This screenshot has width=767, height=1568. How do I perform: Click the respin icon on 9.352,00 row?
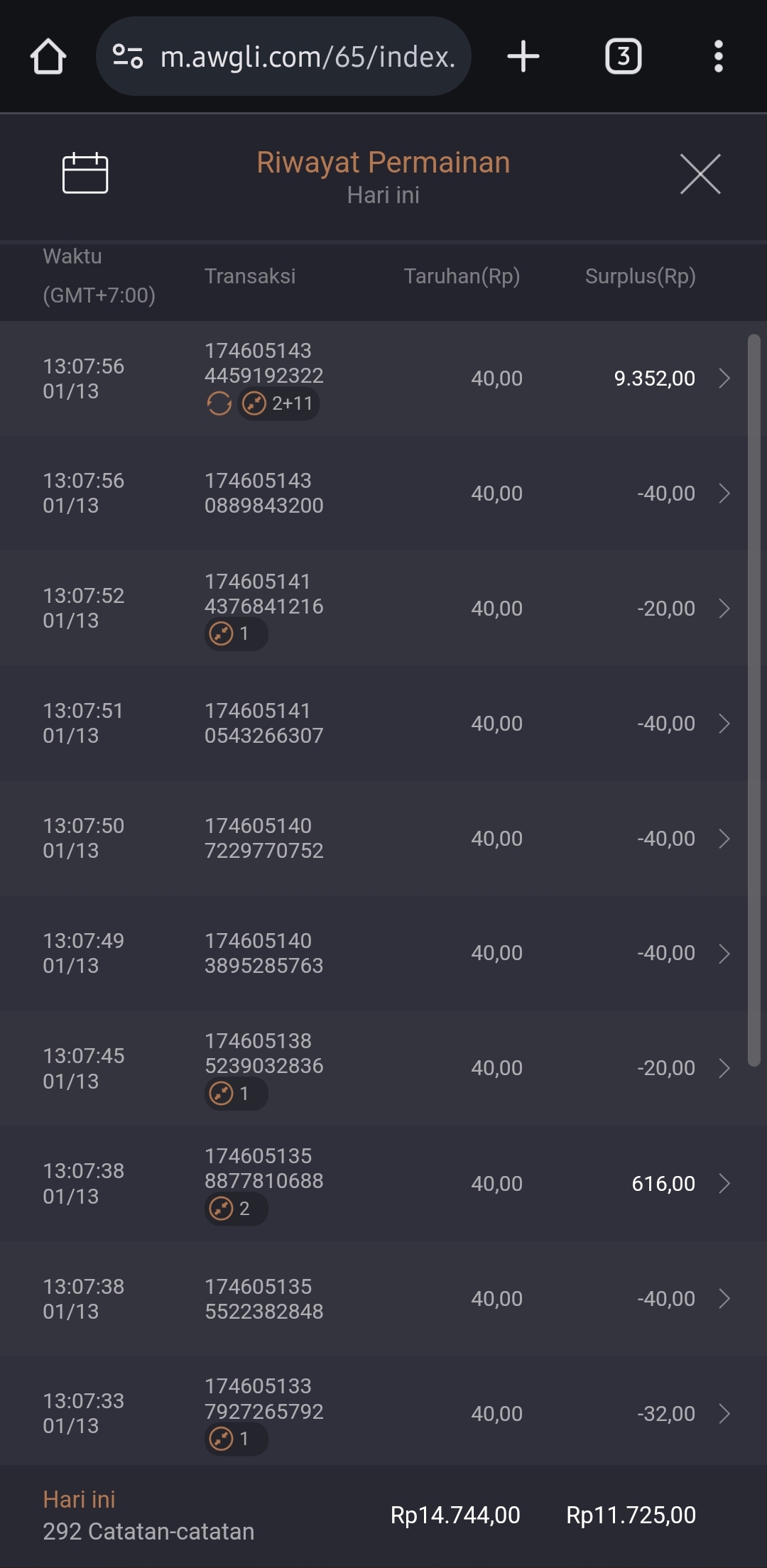(219, 404)
